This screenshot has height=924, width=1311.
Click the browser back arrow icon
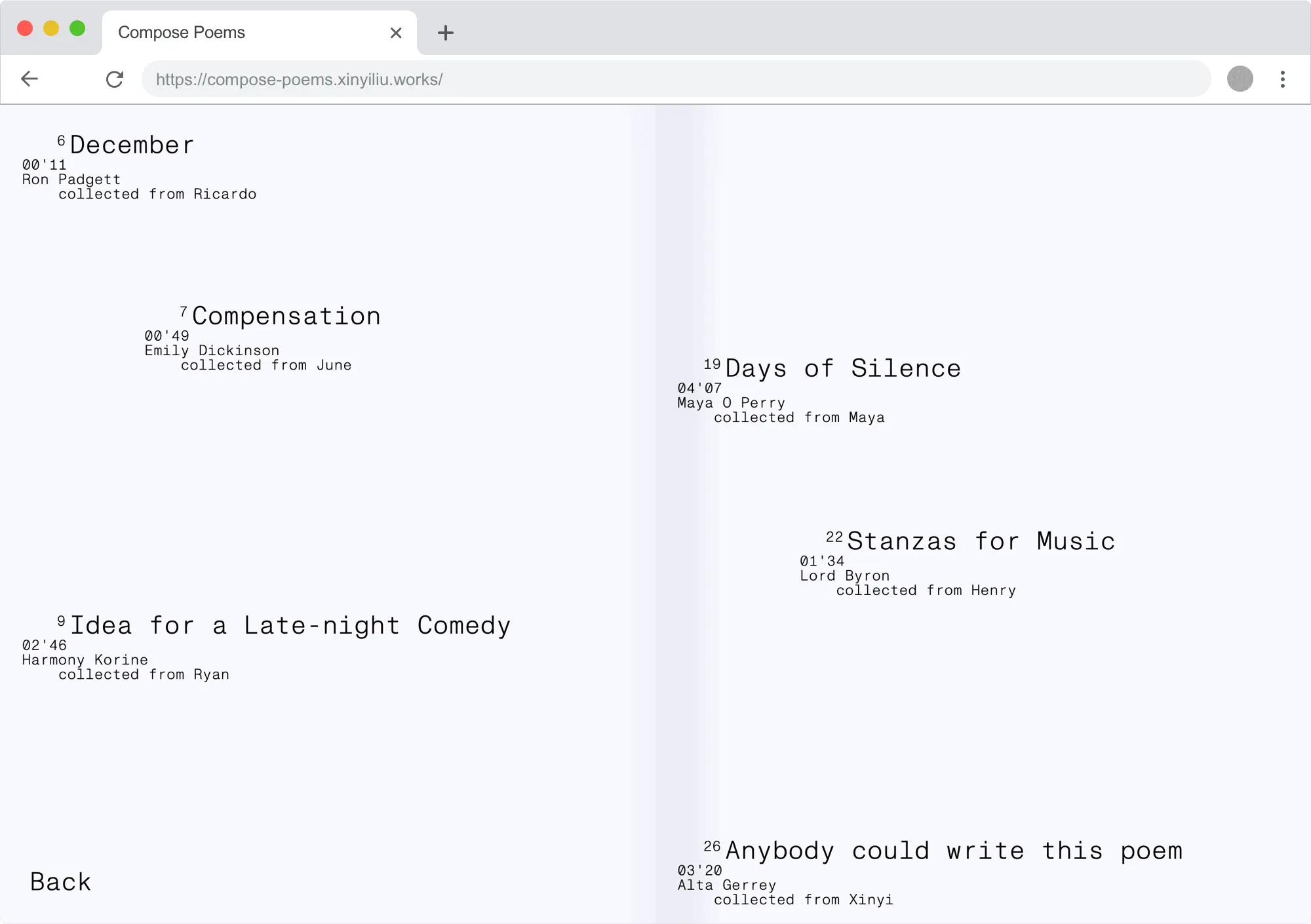tap(29, 79)
